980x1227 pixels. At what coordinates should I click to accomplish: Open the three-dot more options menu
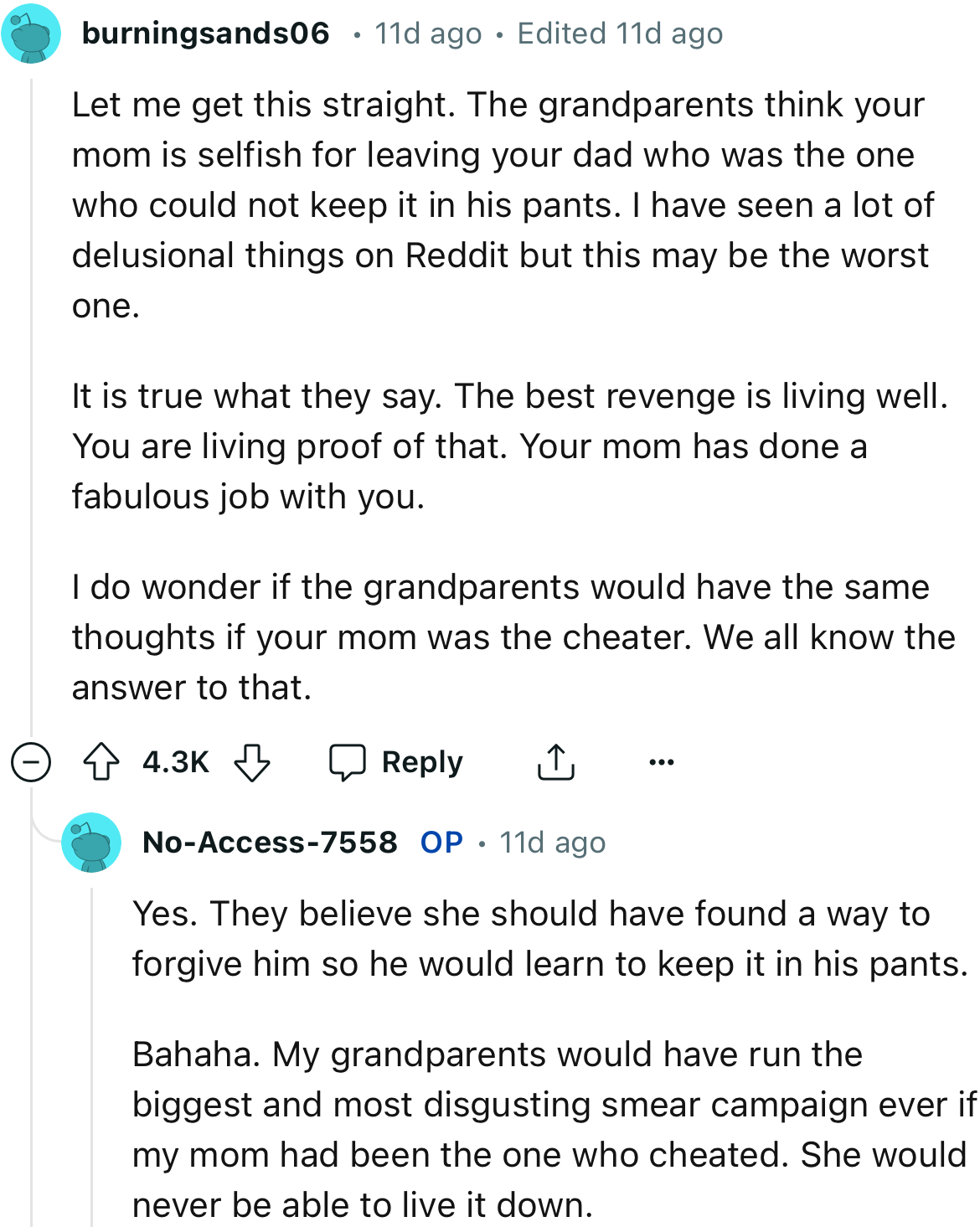pos(661,762)
